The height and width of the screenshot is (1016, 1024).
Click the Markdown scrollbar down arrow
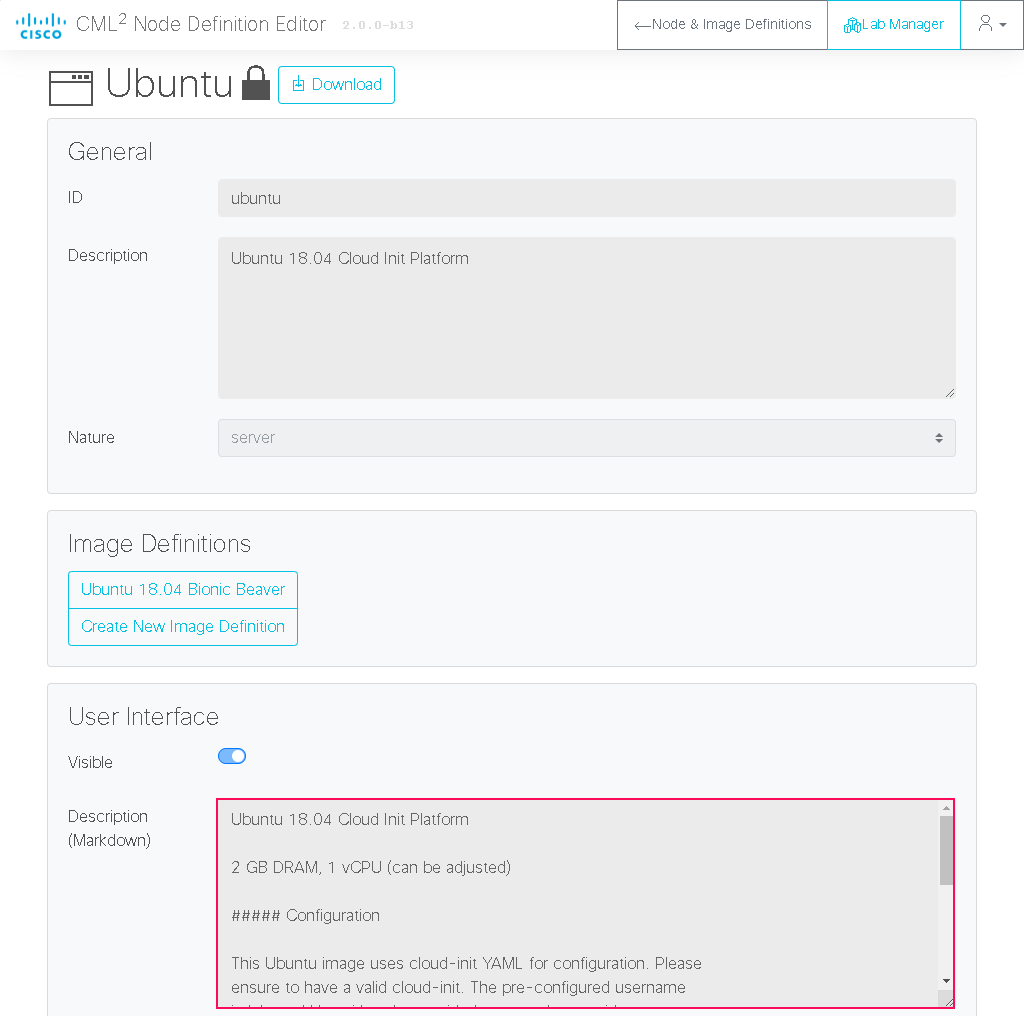(946, 981)
